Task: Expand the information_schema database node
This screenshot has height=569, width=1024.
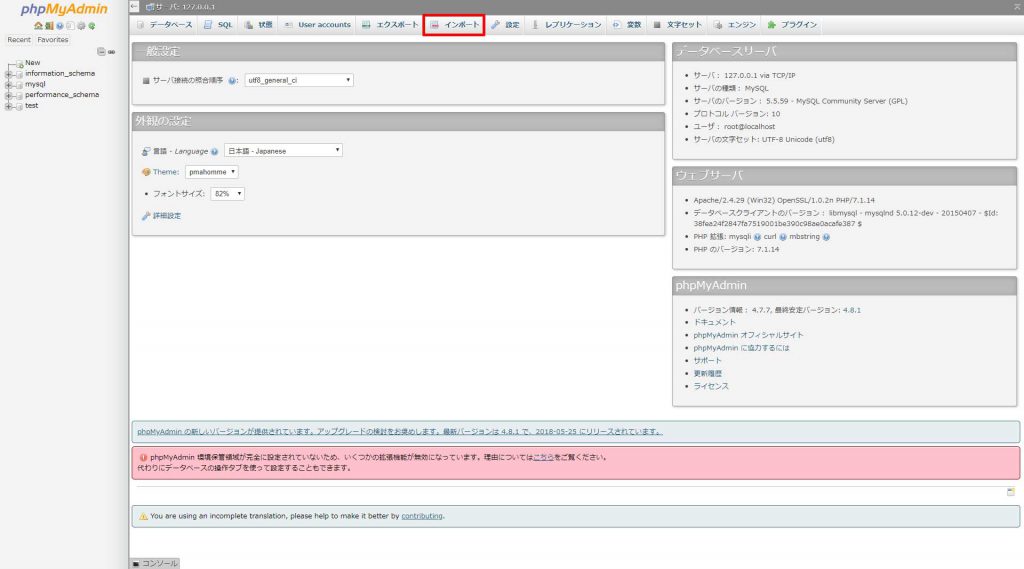Action: (8, 74)
